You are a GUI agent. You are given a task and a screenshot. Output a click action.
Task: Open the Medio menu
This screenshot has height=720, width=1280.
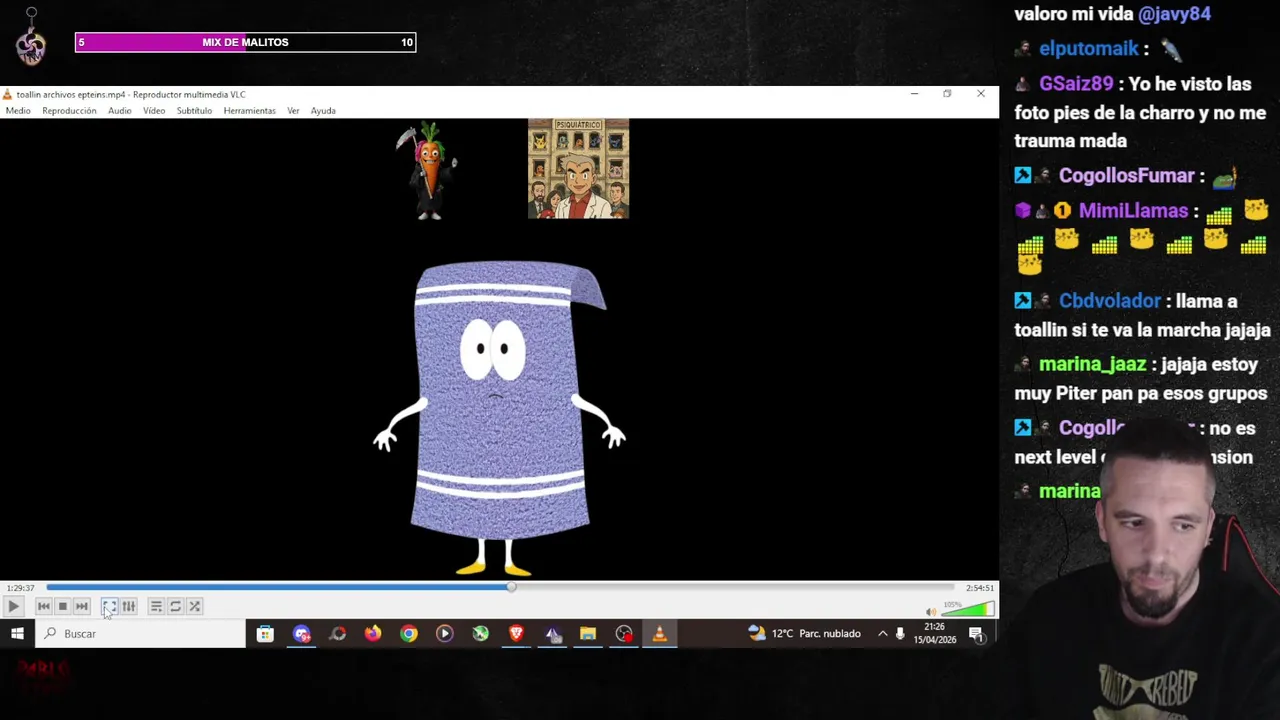18,111
